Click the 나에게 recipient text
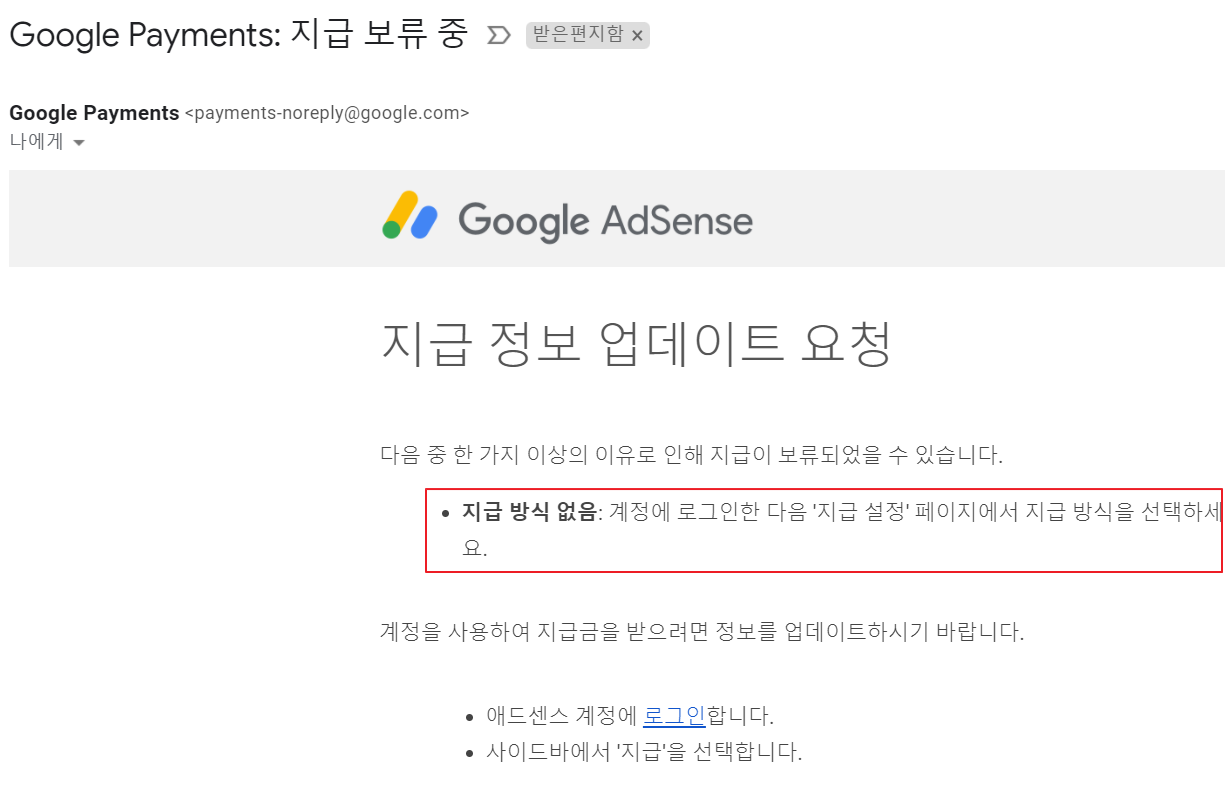Viewport: 1225px width, 787px height. tap(37, 142)
